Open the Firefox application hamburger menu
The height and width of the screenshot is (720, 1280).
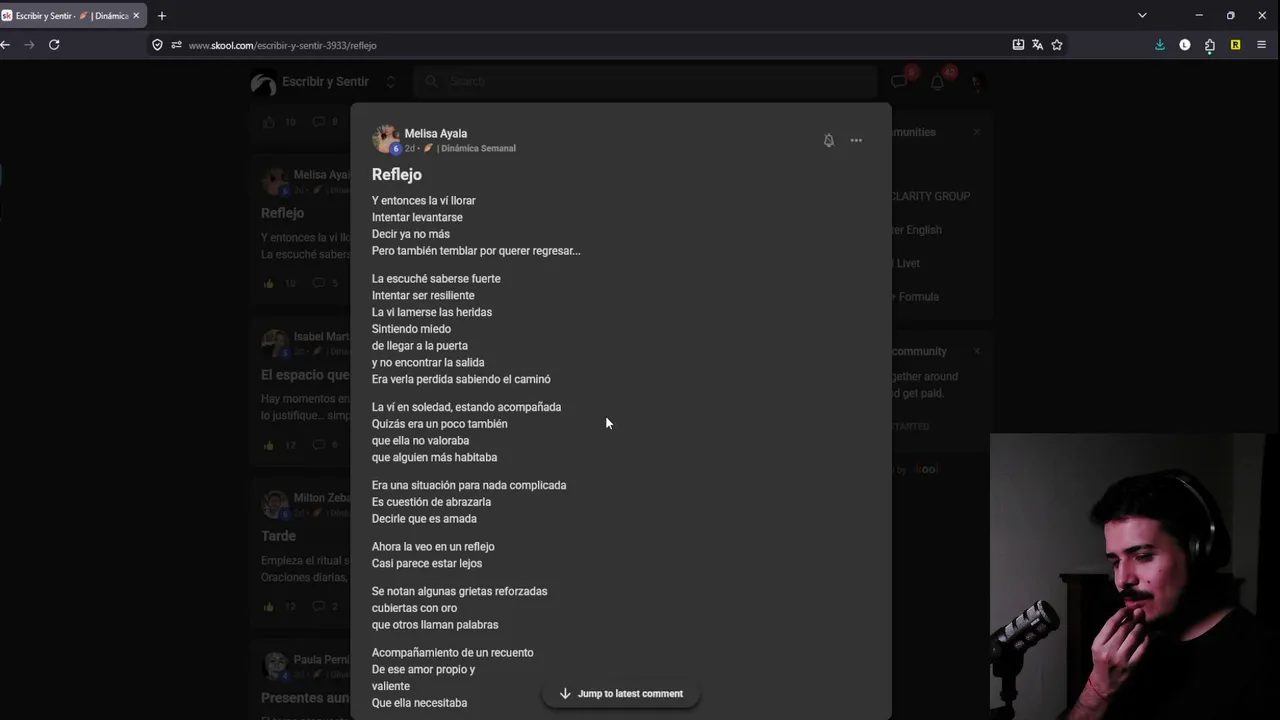point(1261,45)
